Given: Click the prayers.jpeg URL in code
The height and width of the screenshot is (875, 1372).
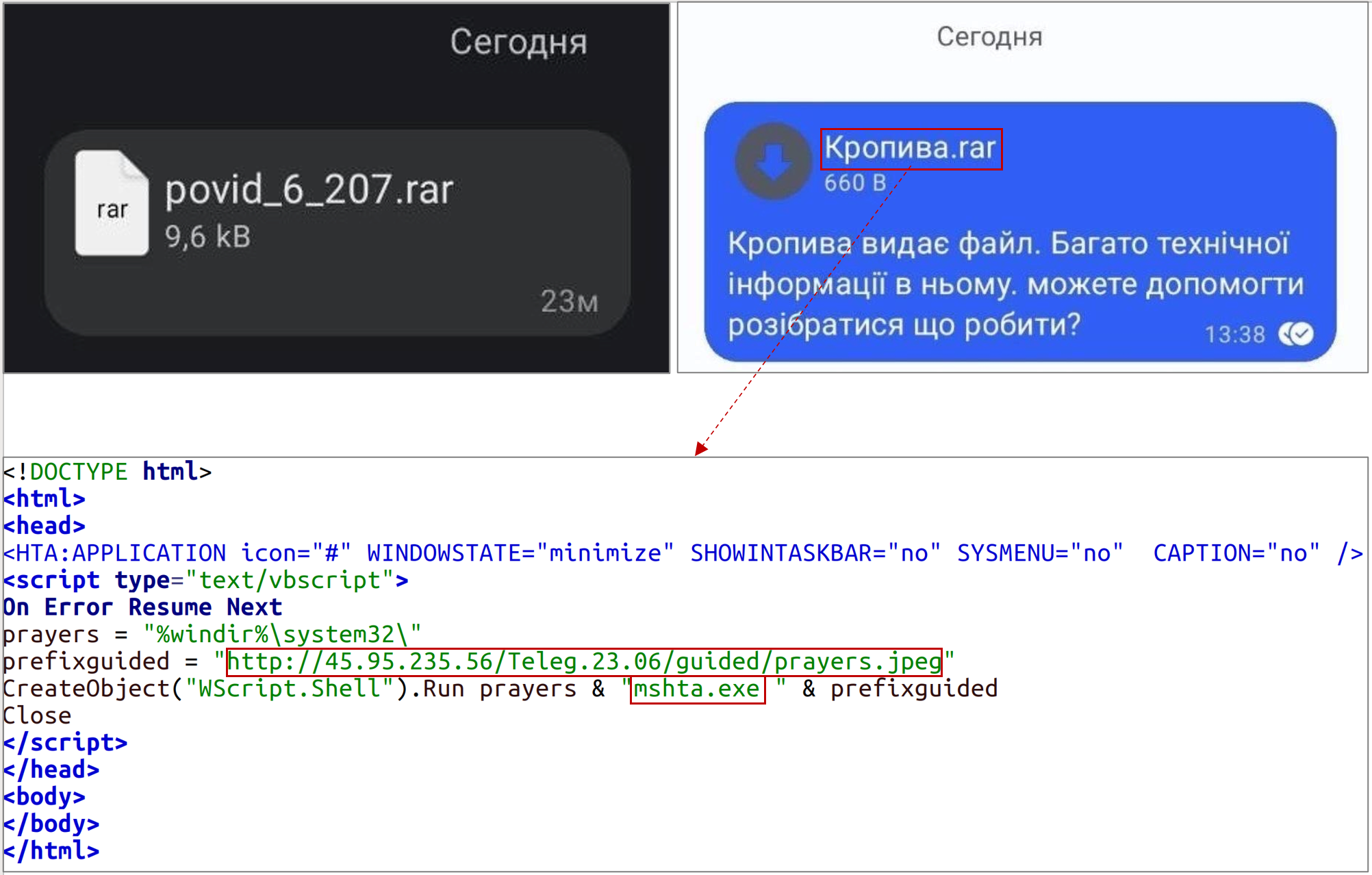Looking at the screenshot, I should [583, 661].
